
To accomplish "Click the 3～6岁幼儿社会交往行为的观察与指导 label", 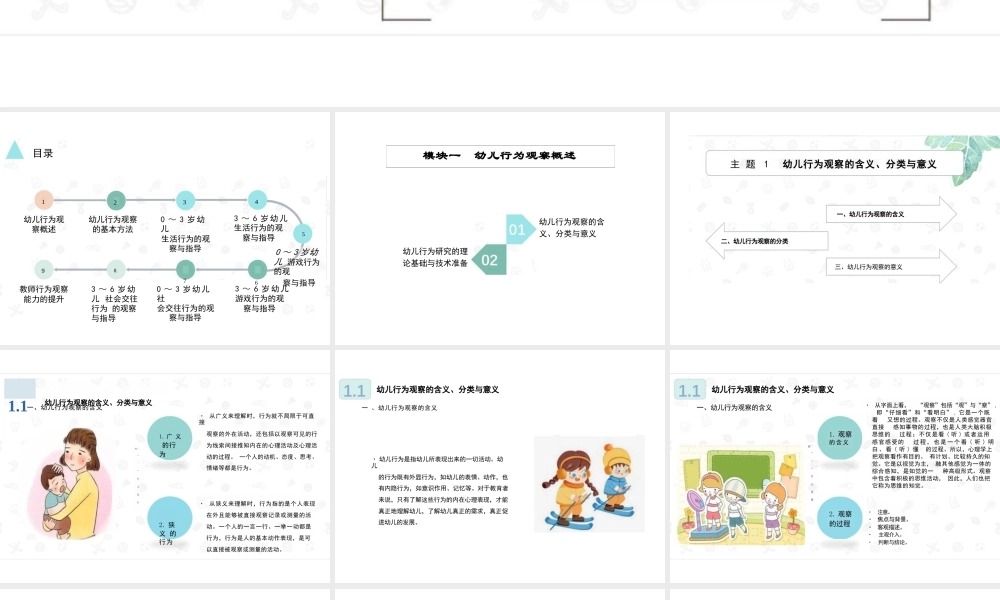I will [x=114, y=303].
